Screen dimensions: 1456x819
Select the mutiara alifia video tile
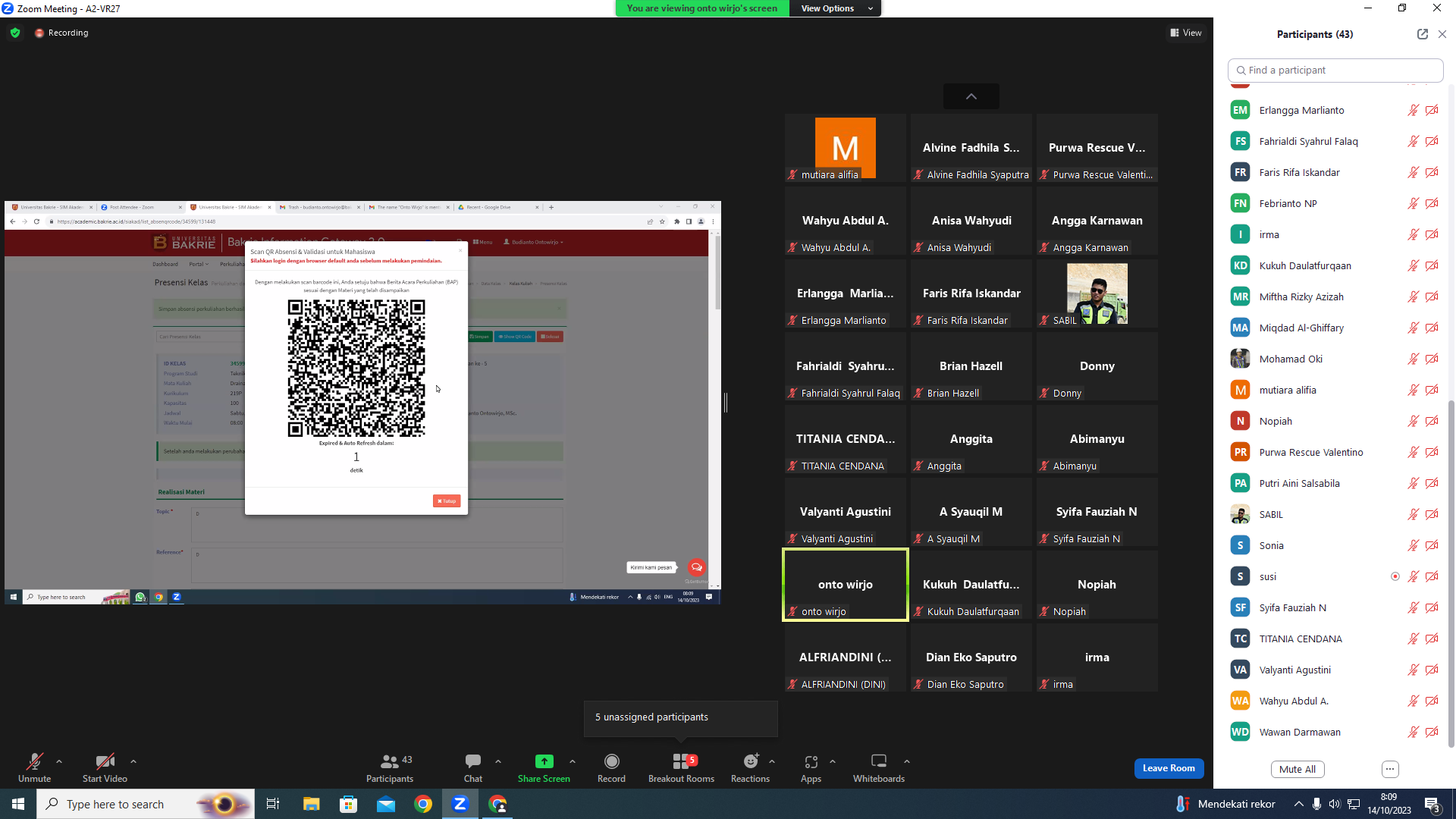click(846, 148)
